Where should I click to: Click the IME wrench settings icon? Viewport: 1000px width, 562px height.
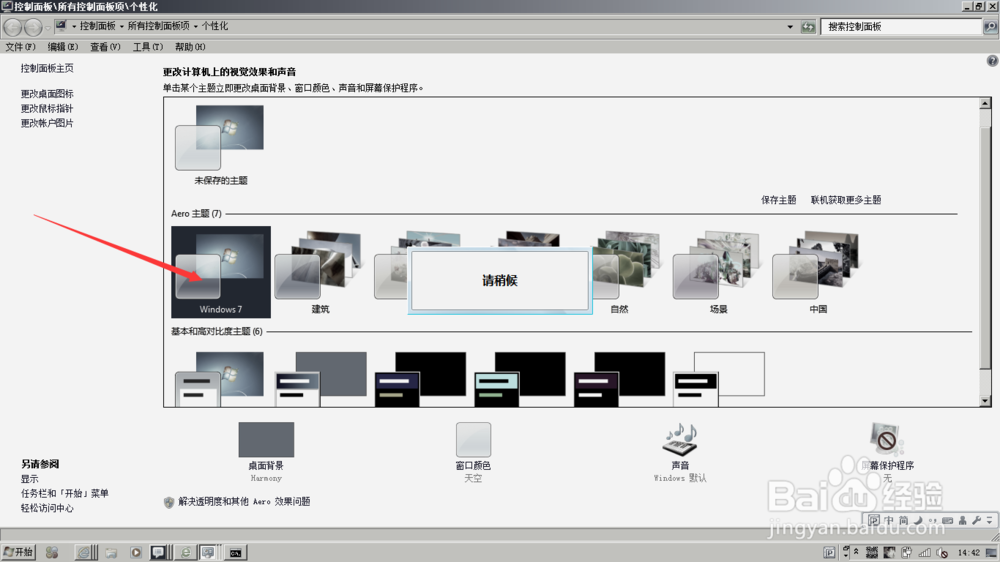976,521
